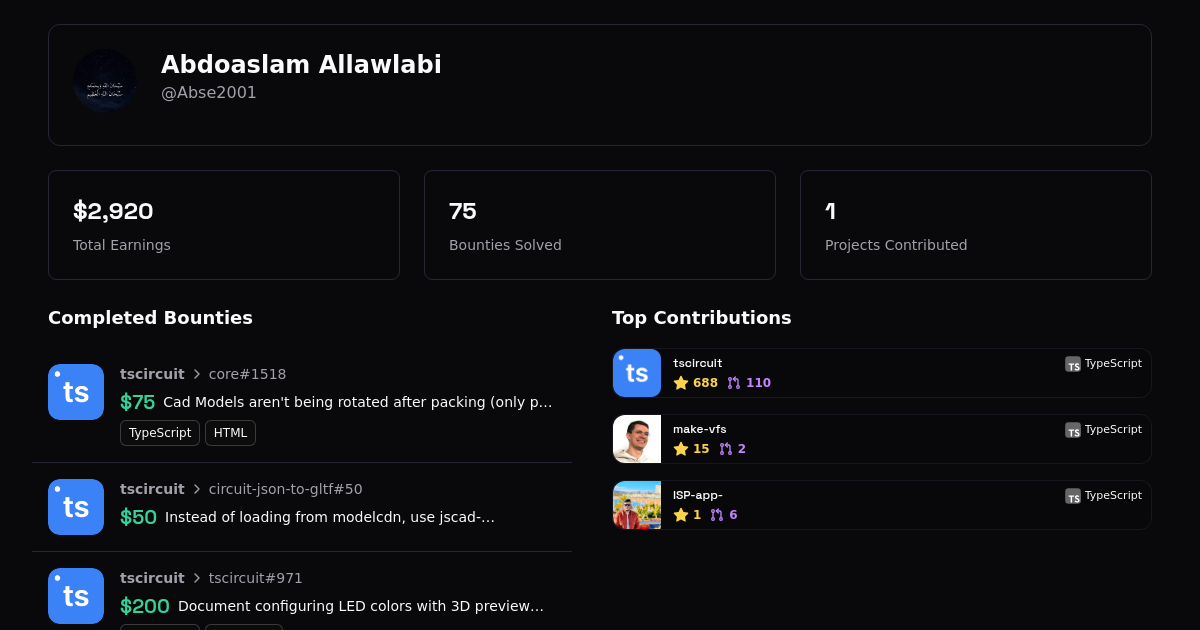Click the tscircuit ts icon under Top Contributions

[x=637, y=372]
